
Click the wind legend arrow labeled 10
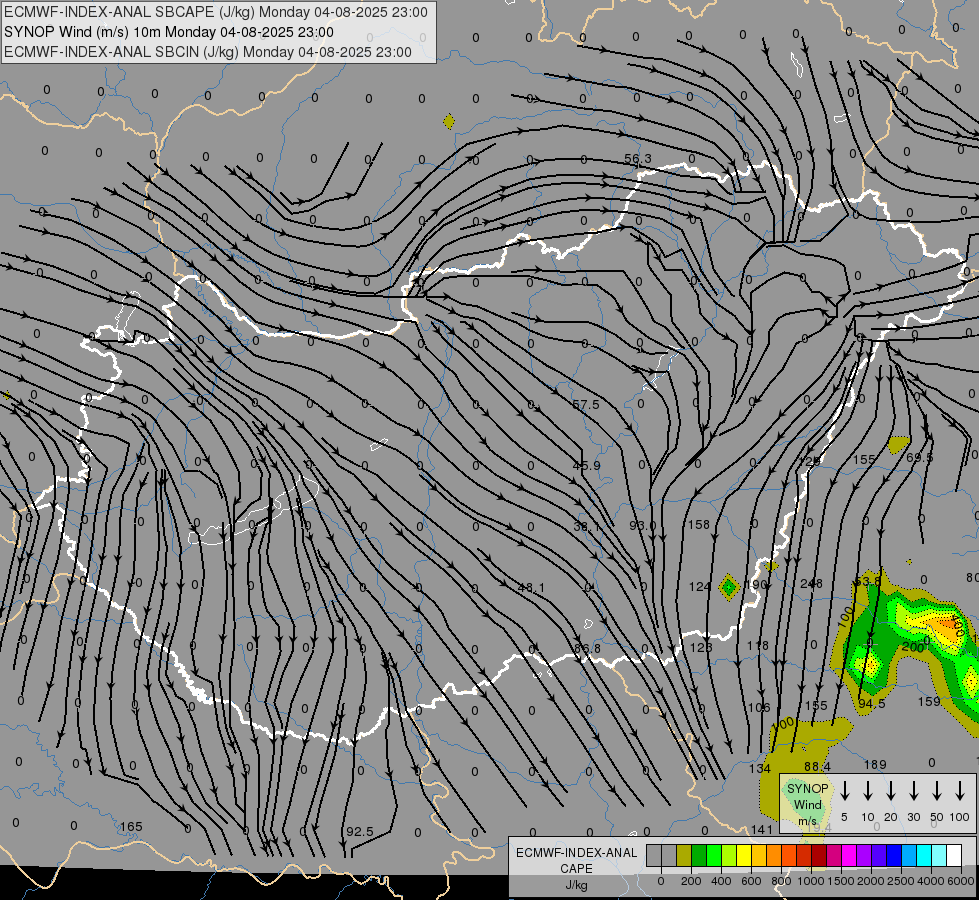868,791
